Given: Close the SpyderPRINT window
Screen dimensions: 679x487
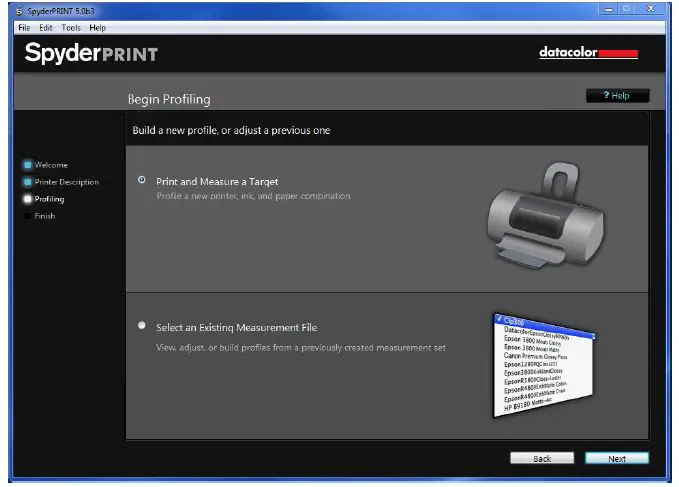Looking at the screenshot, I should 650,9.
